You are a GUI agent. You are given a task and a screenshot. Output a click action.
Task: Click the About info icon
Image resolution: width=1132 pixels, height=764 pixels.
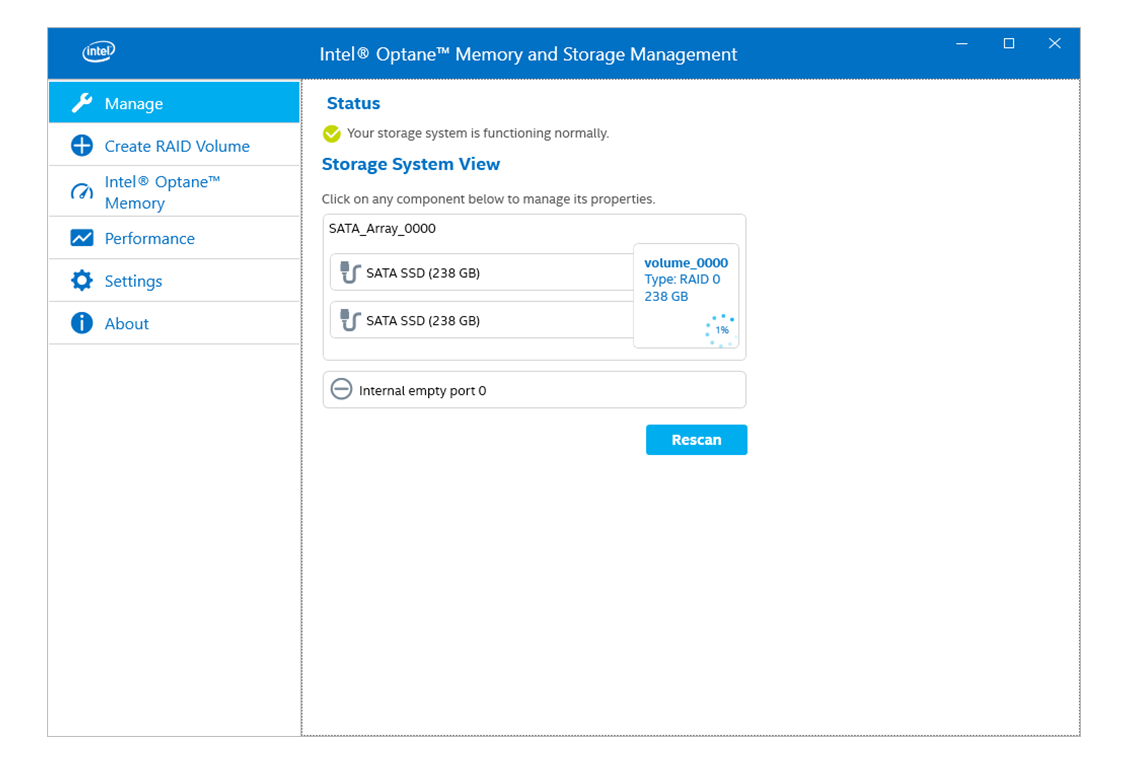pos(82,323)
